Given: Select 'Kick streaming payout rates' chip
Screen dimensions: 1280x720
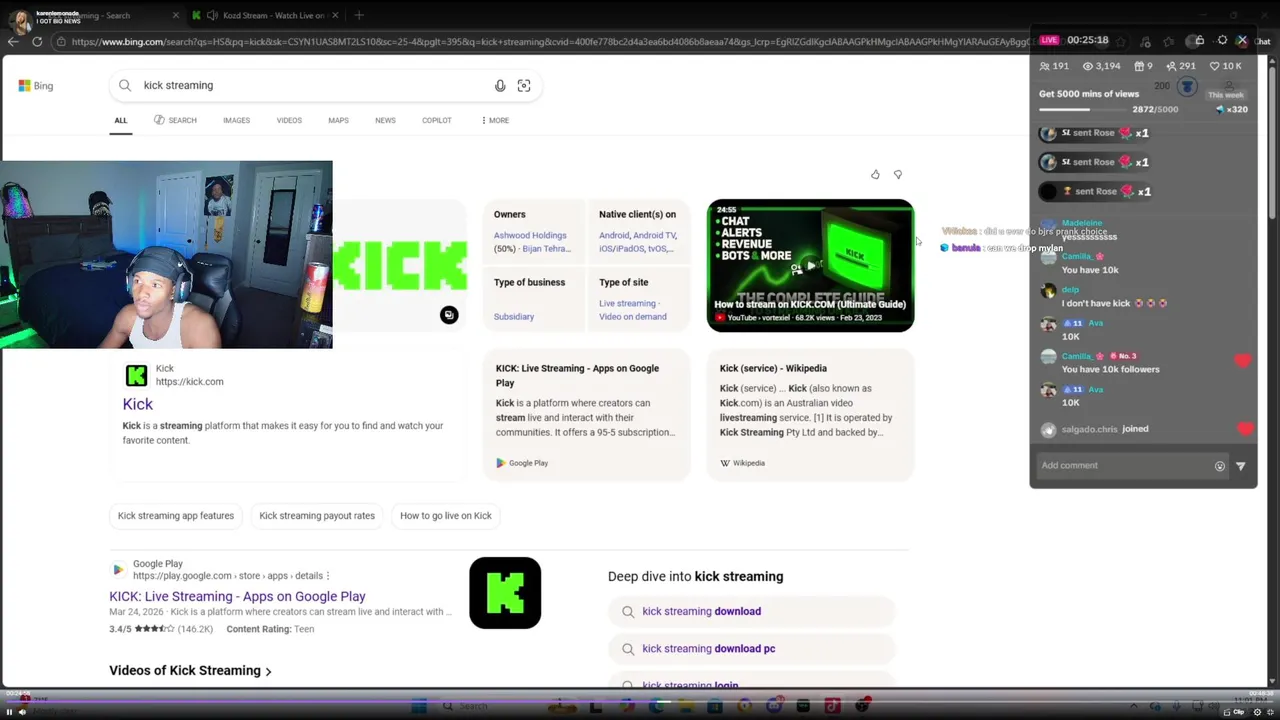Looking at the screenshot, I should 317,516.
